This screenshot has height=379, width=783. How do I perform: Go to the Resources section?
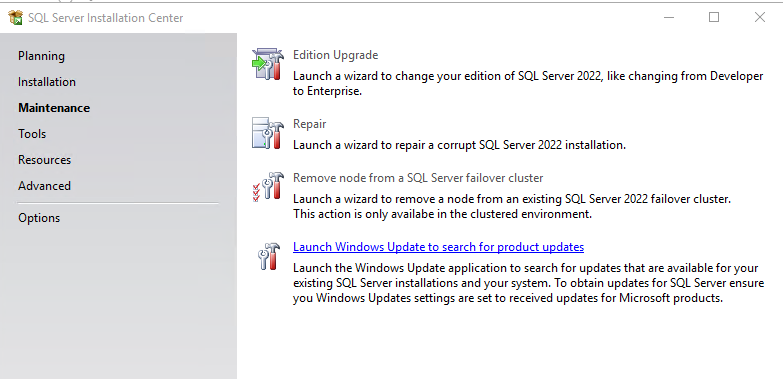coord(44,160)
